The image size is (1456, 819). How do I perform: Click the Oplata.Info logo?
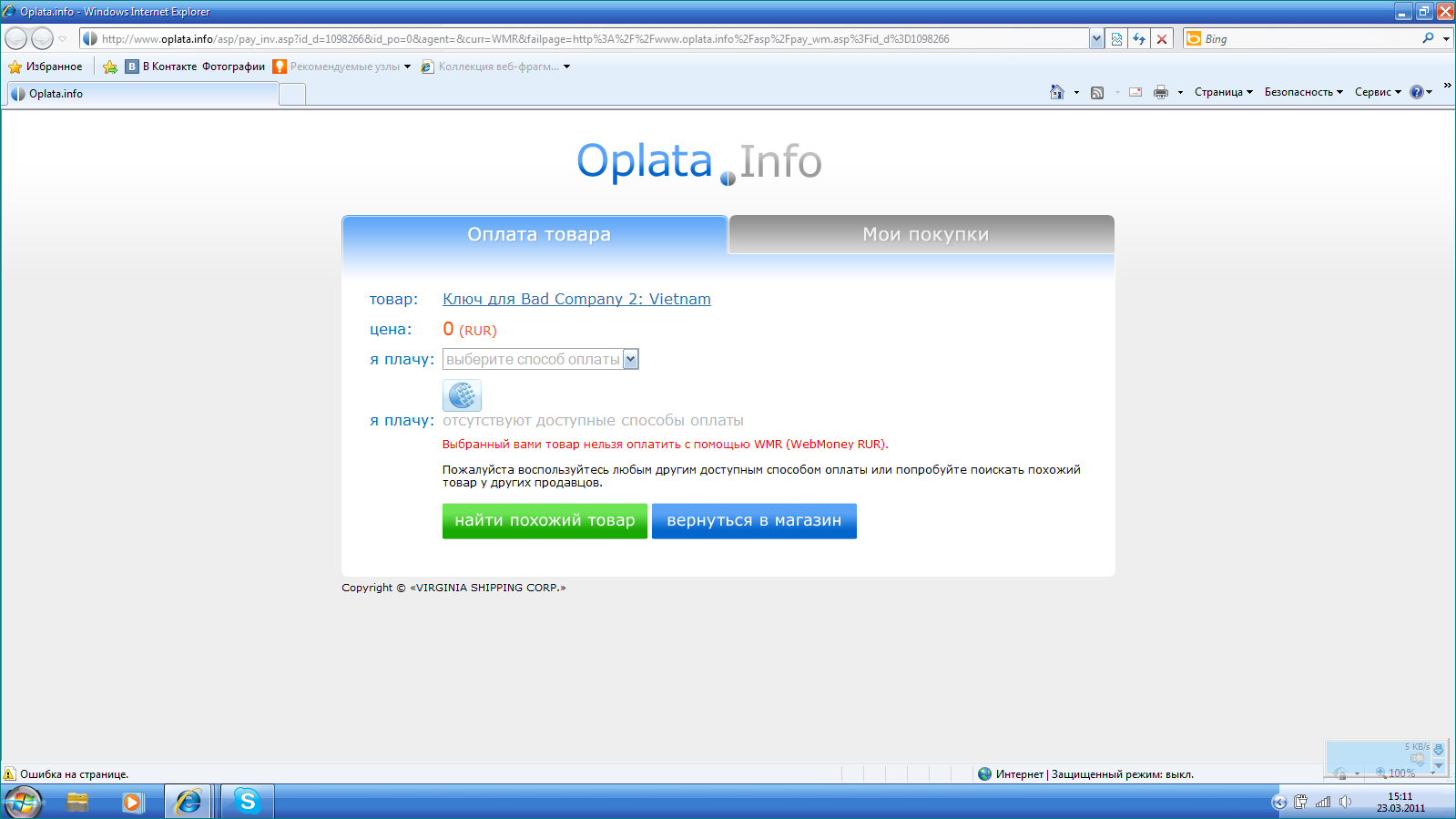tap(699, 162)
